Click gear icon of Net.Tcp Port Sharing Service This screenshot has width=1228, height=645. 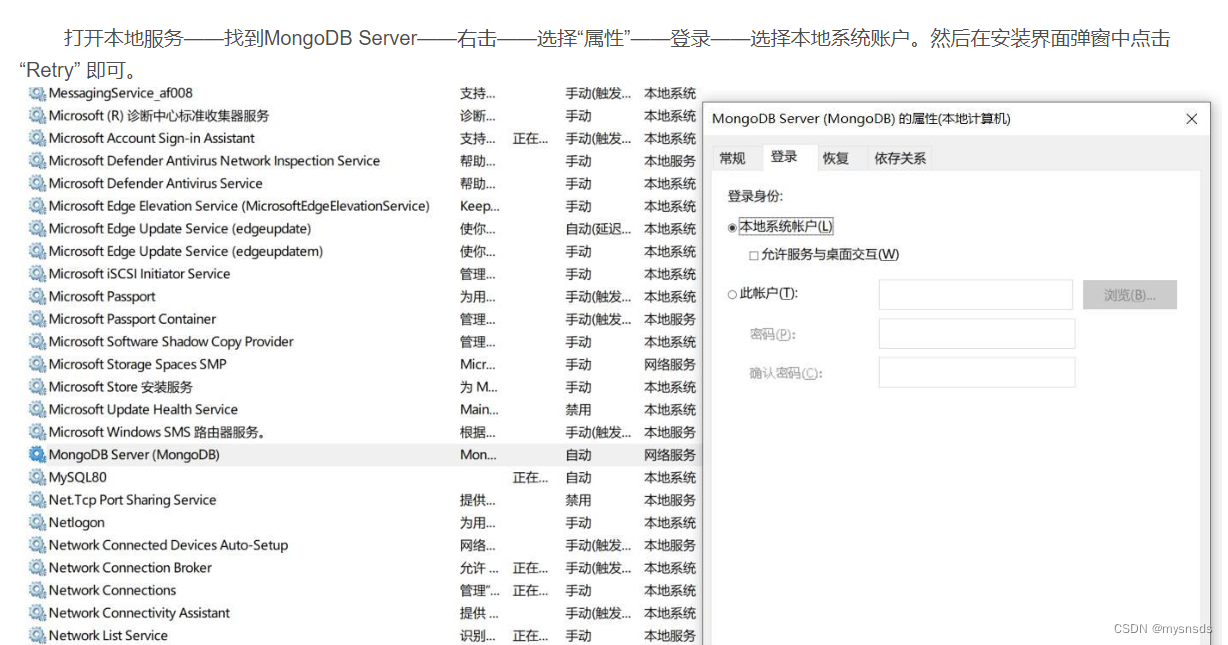point(38,500)
